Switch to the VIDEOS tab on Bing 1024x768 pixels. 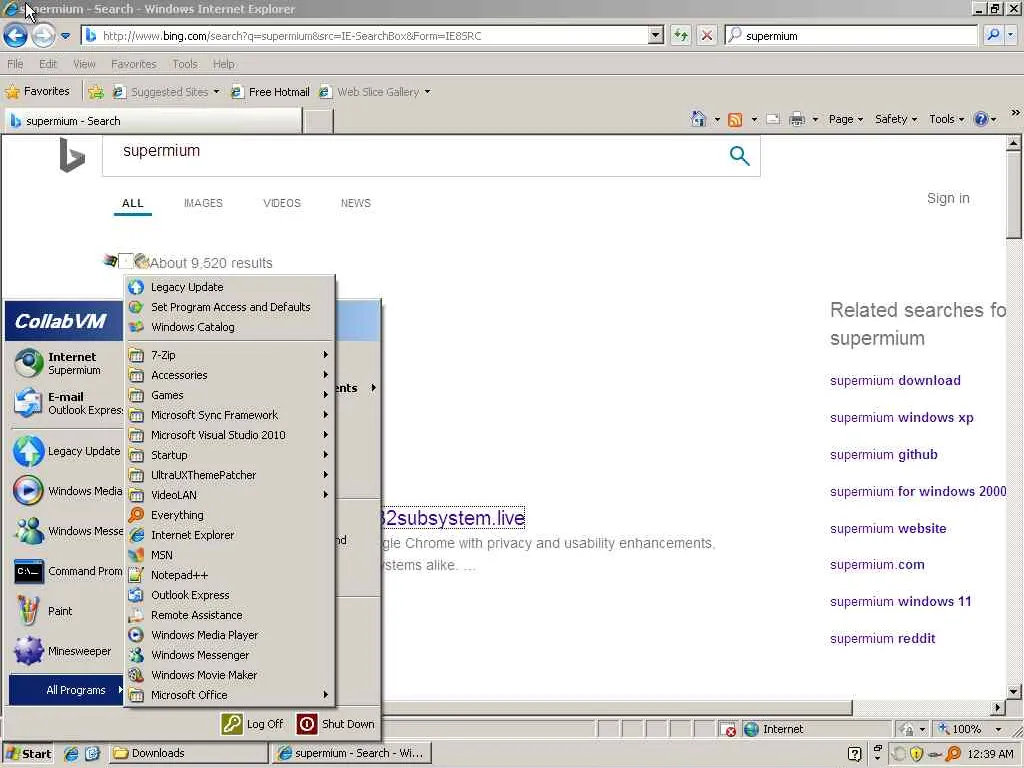click(281, 203)
